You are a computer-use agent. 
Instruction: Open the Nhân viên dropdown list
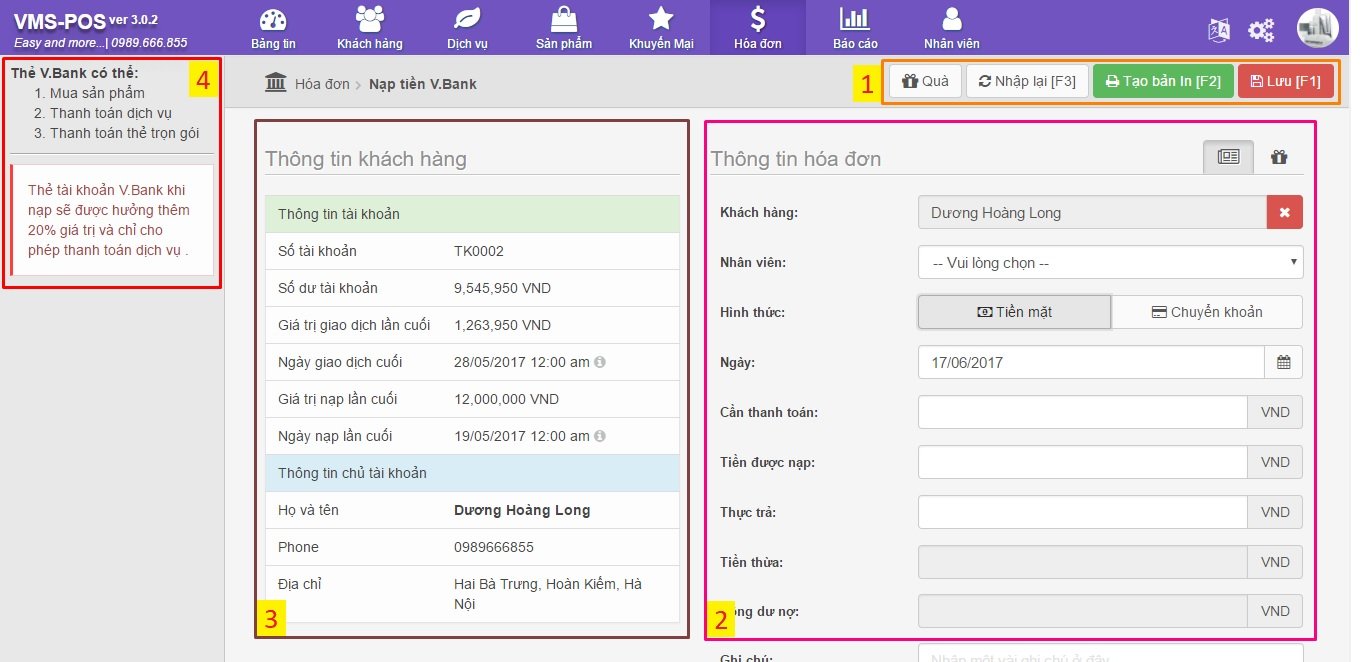[x=1110, y=263]
